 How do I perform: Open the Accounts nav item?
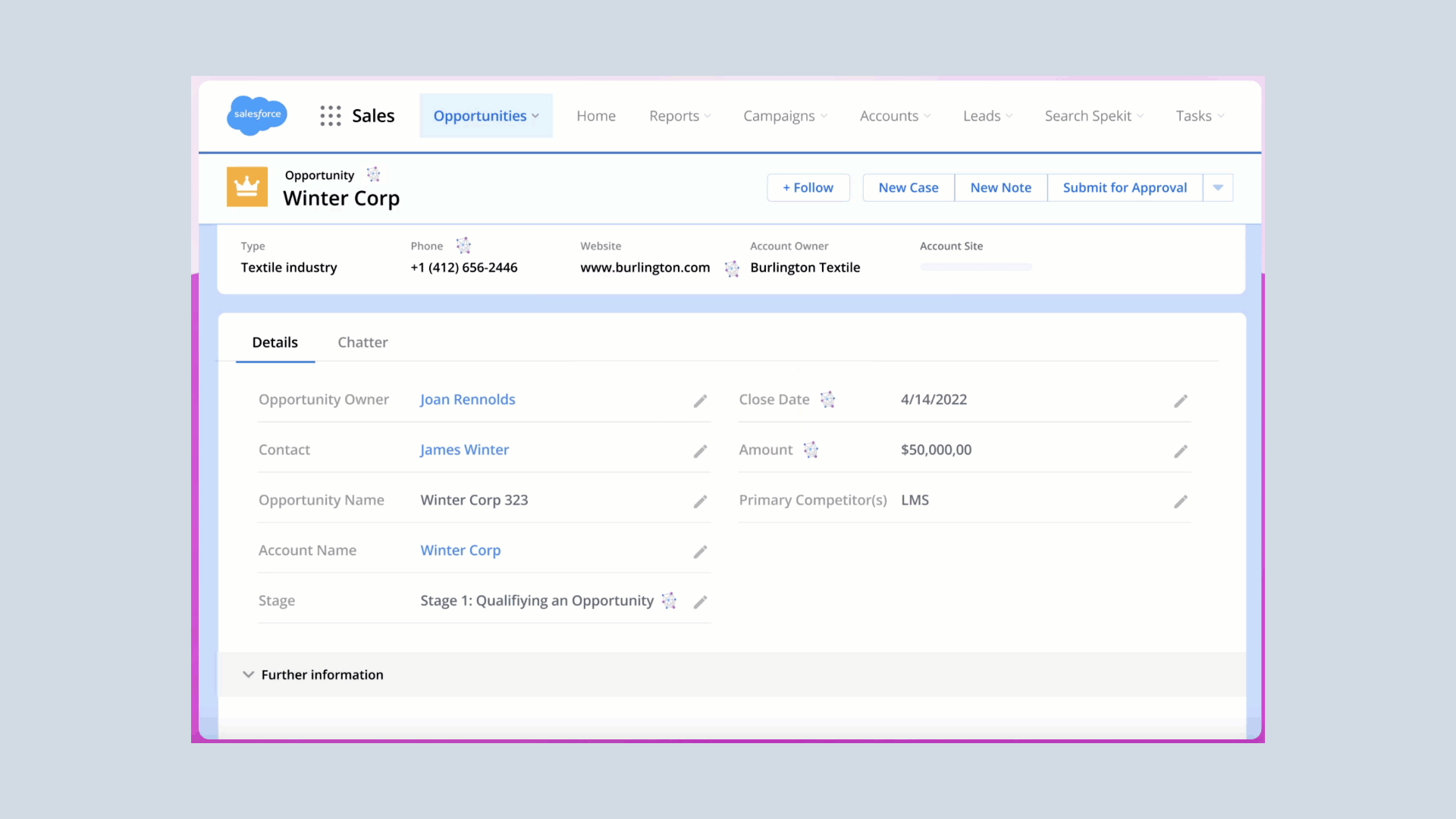coord(889,116)
